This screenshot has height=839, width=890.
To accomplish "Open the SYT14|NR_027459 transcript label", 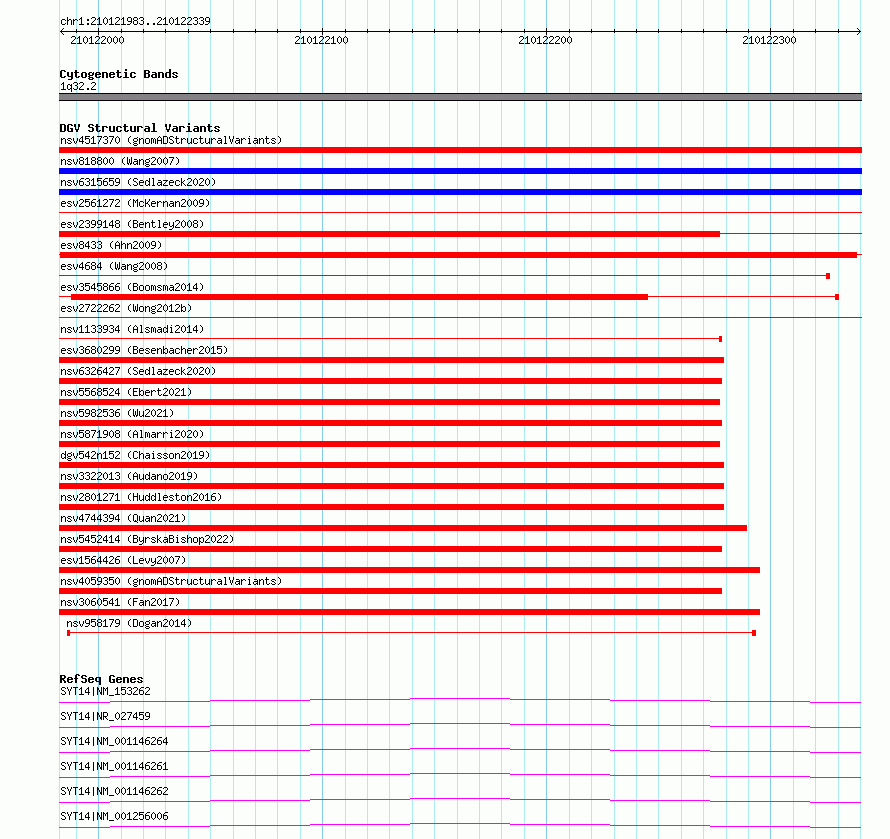I will 105,716.
